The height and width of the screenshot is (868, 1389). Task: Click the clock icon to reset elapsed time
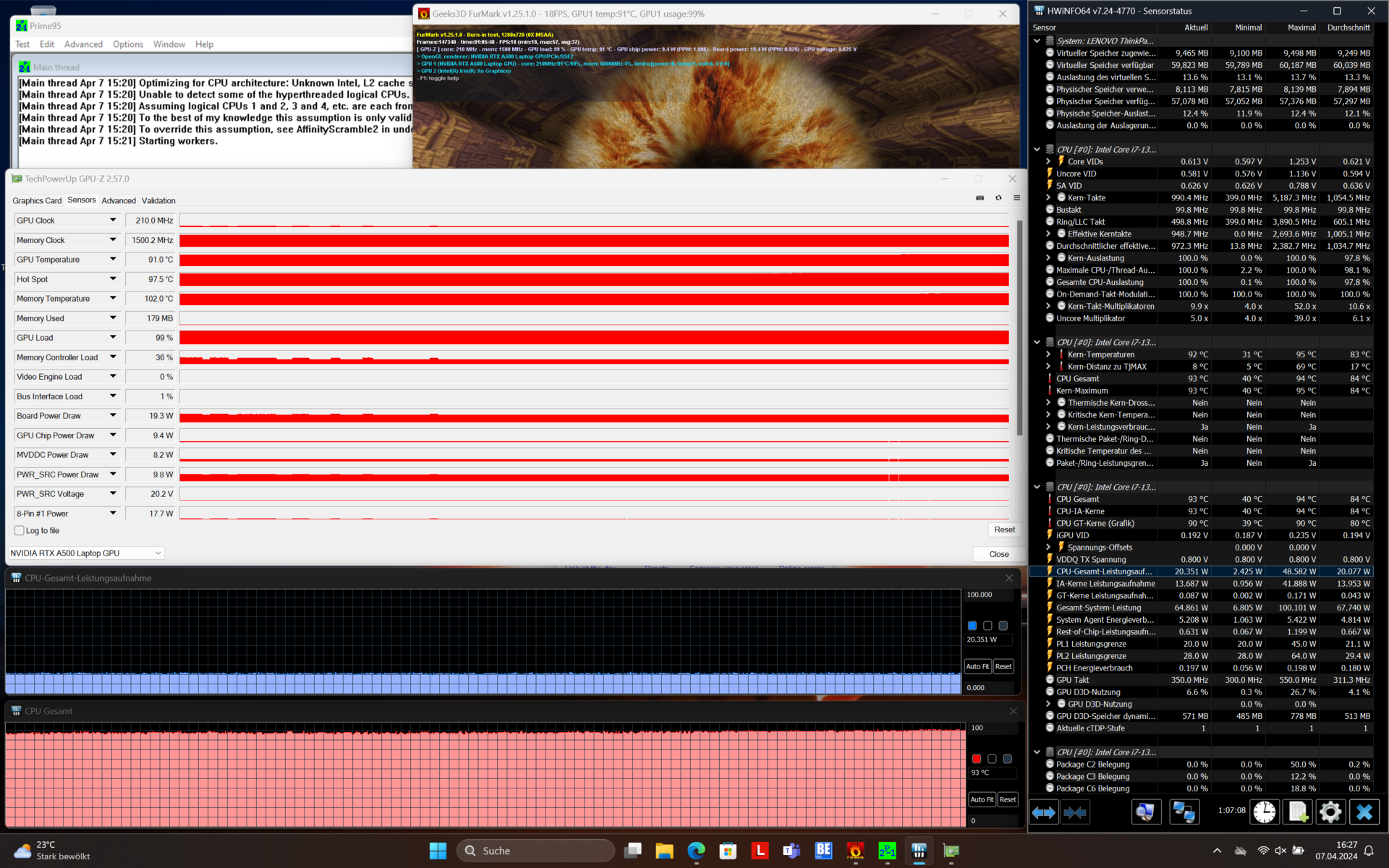1264,812
